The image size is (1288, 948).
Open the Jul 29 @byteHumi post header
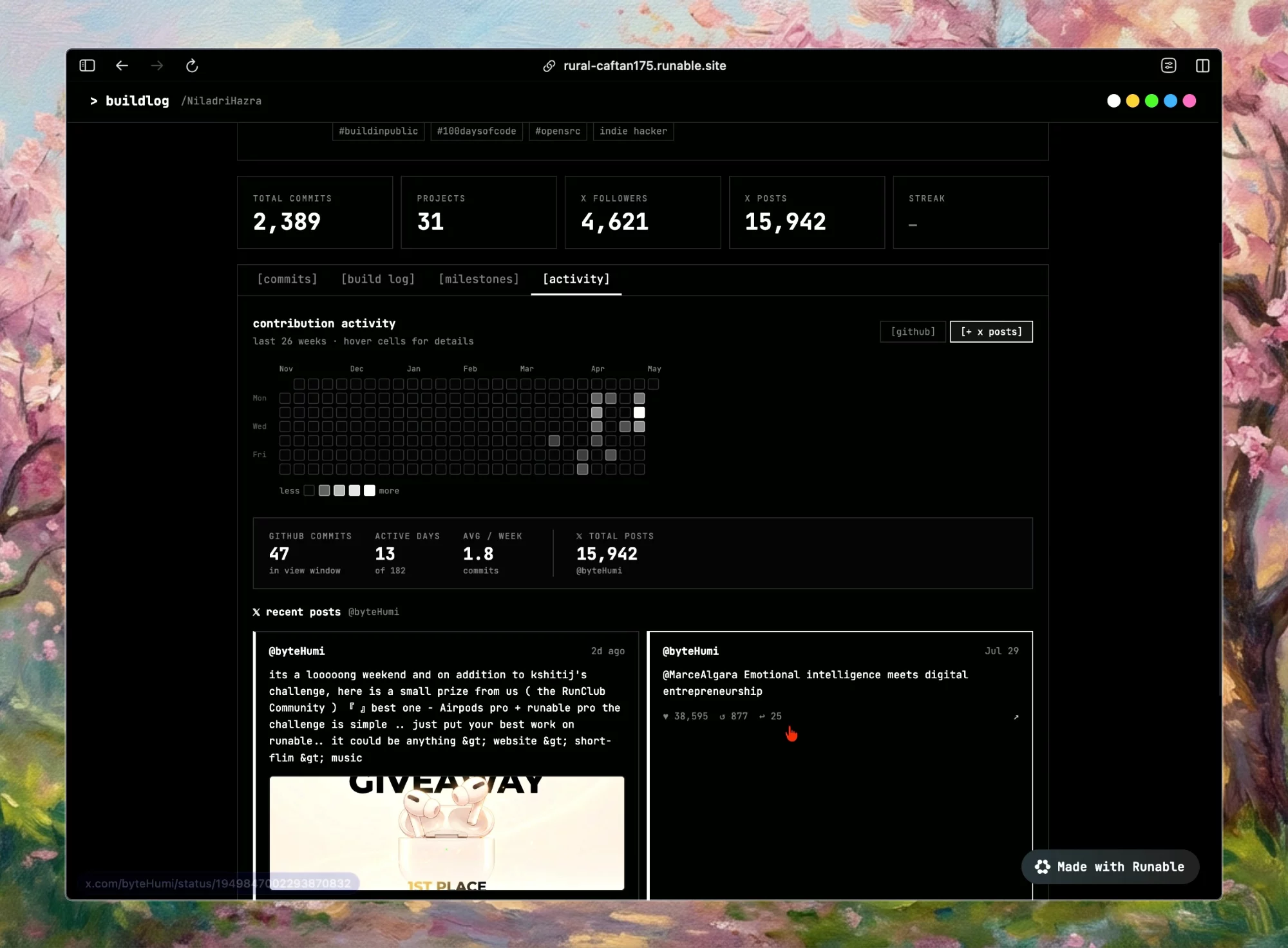(840, 651)
